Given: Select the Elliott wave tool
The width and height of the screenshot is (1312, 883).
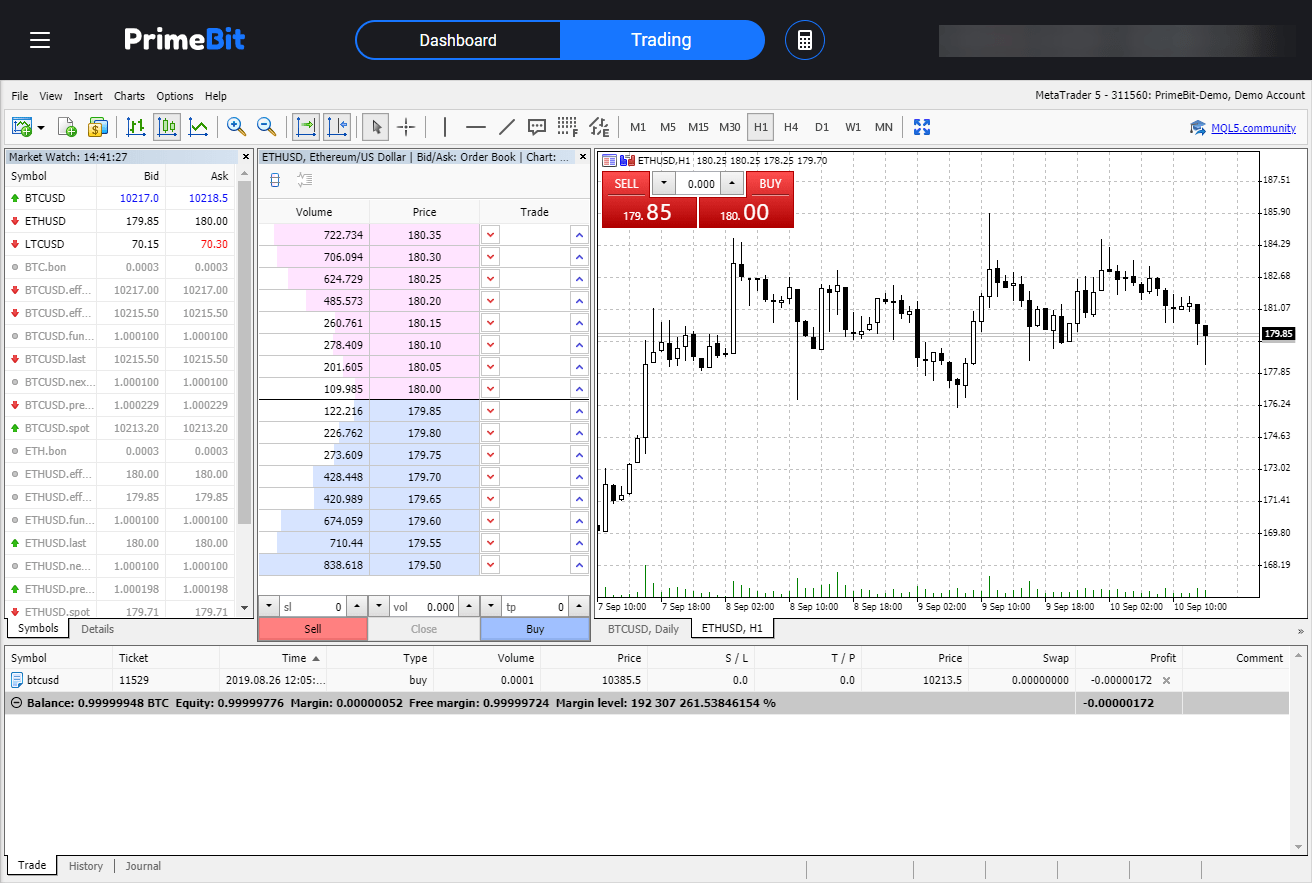Looking at the screenshot, I should click(x=599, y=127).
